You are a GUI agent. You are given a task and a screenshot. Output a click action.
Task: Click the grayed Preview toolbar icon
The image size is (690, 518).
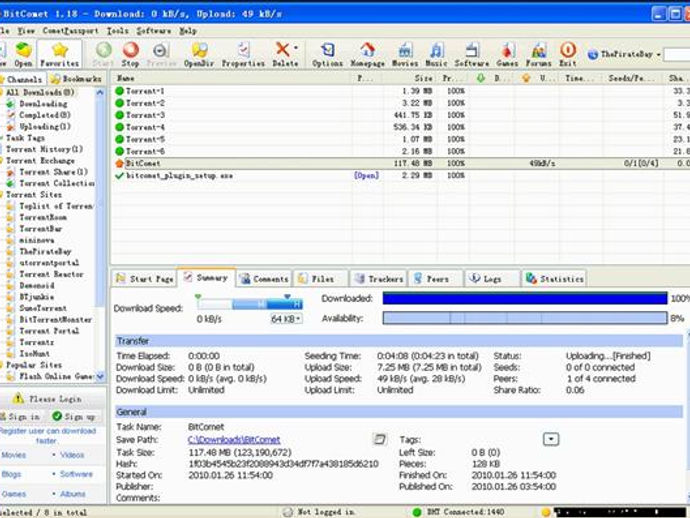161,55
